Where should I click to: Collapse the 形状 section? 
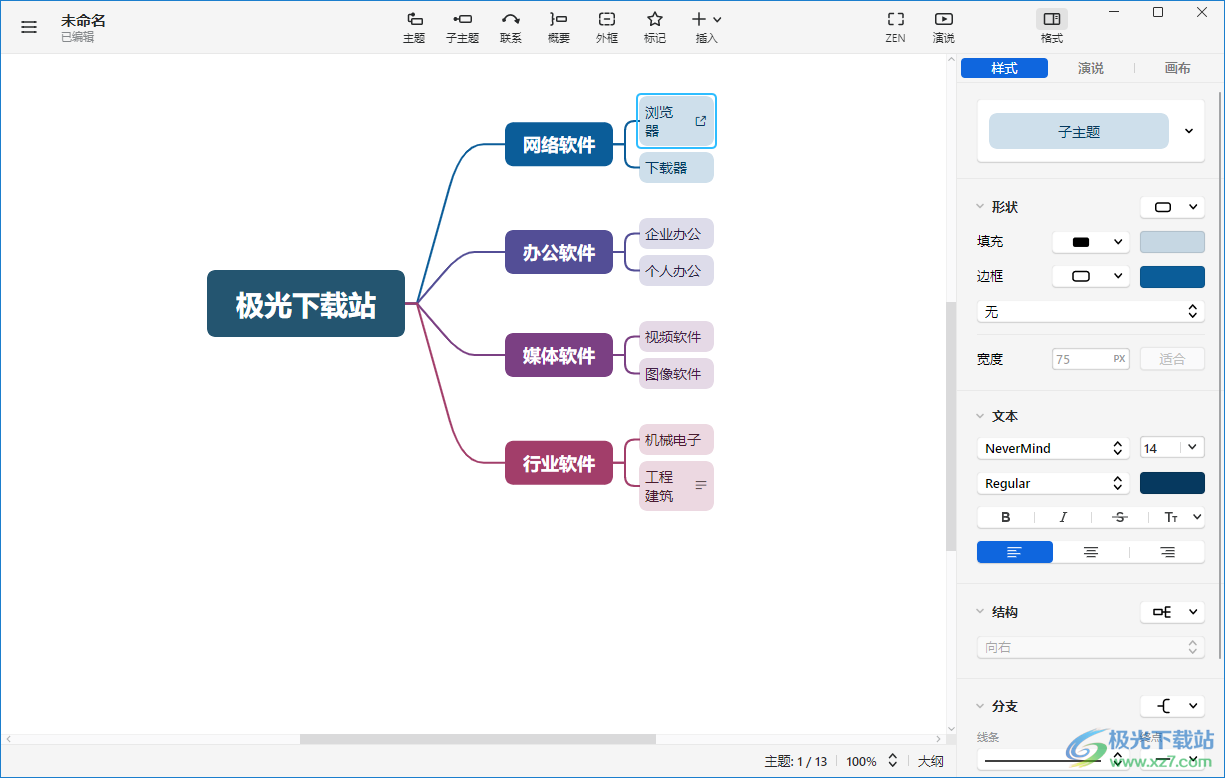point(980,207)
